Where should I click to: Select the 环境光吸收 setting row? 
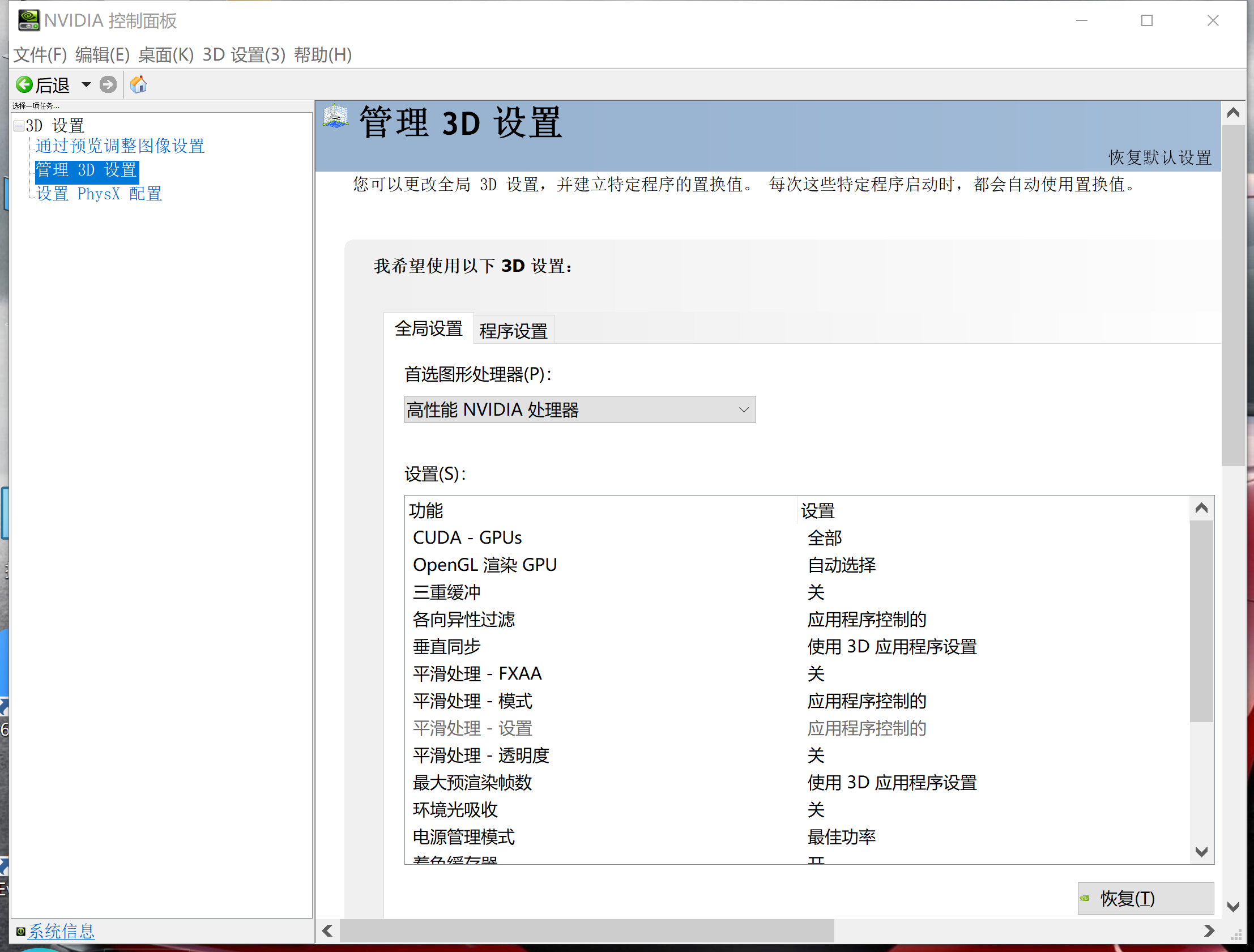796,810
